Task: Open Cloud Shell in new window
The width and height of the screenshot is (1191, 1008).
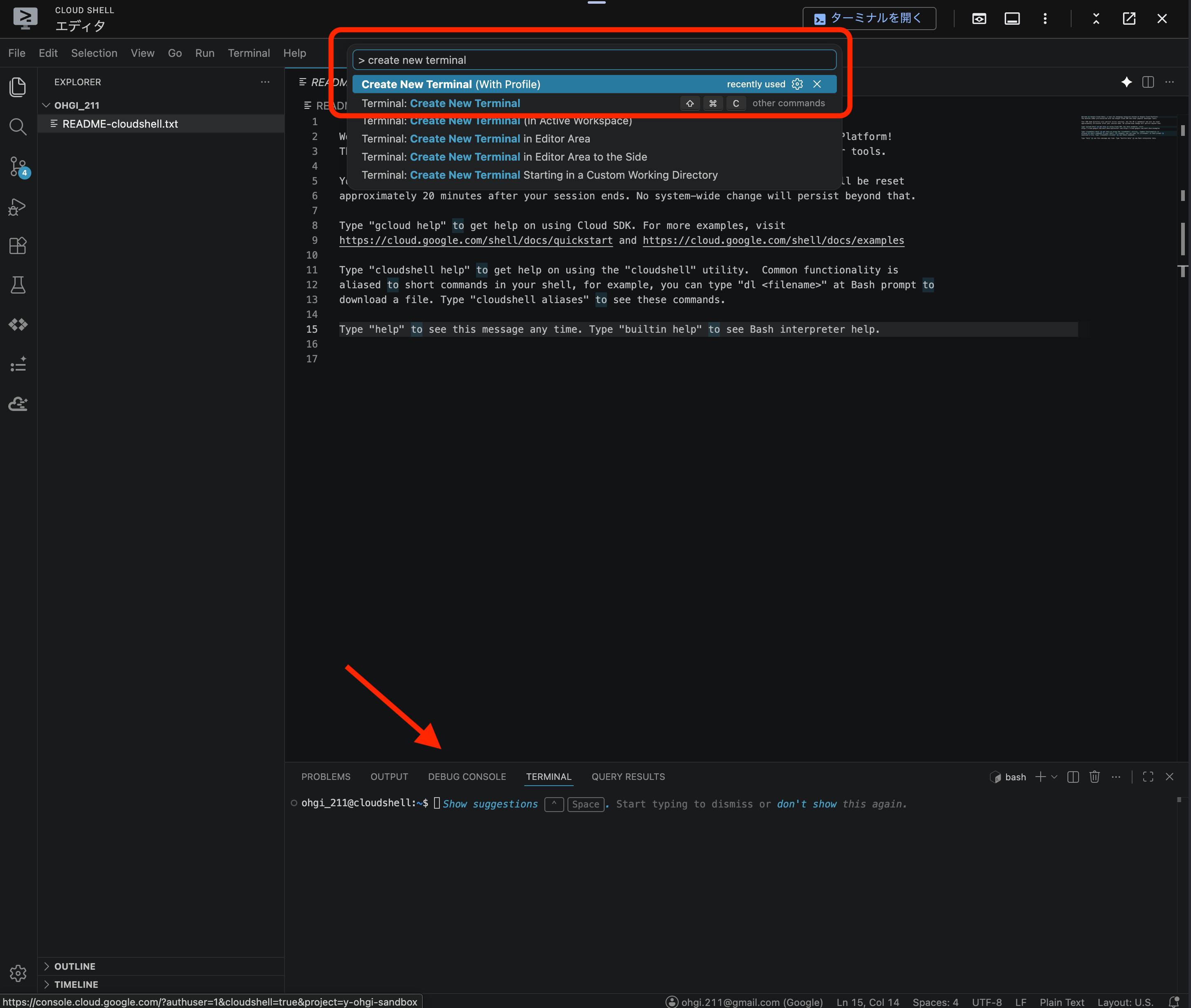Action: click(x=1129, y=19)
